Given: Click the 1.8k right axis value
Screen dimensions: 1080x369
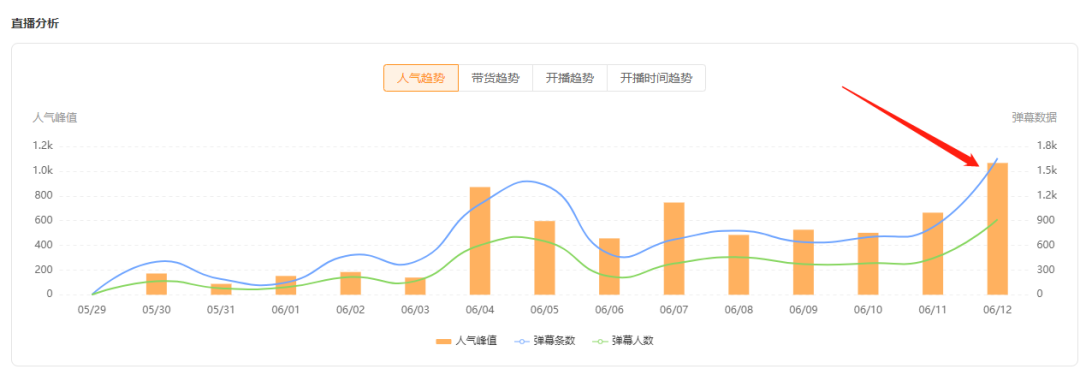Looking at the screenshot, I should [x=1047, y=146].
